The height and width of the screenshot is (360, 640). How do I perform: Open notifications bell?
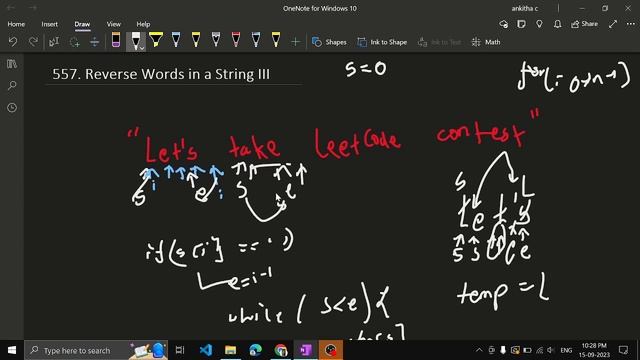point(557,24)
